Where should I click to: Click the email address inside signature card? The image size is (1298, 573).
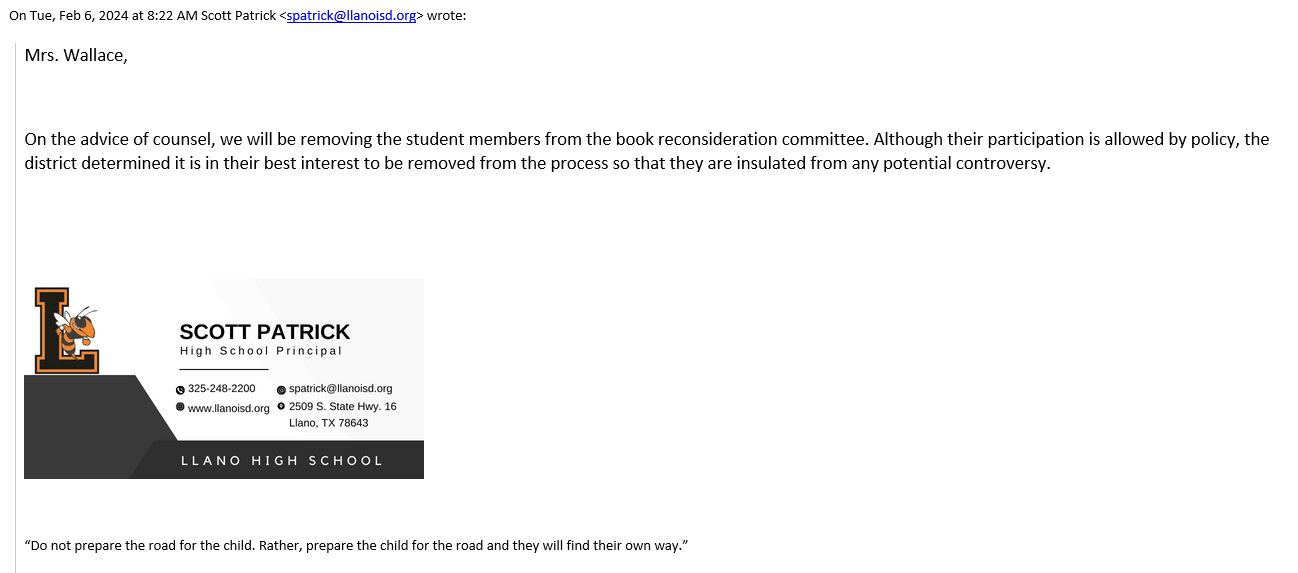pyautogui.click(x=340, y=388)
